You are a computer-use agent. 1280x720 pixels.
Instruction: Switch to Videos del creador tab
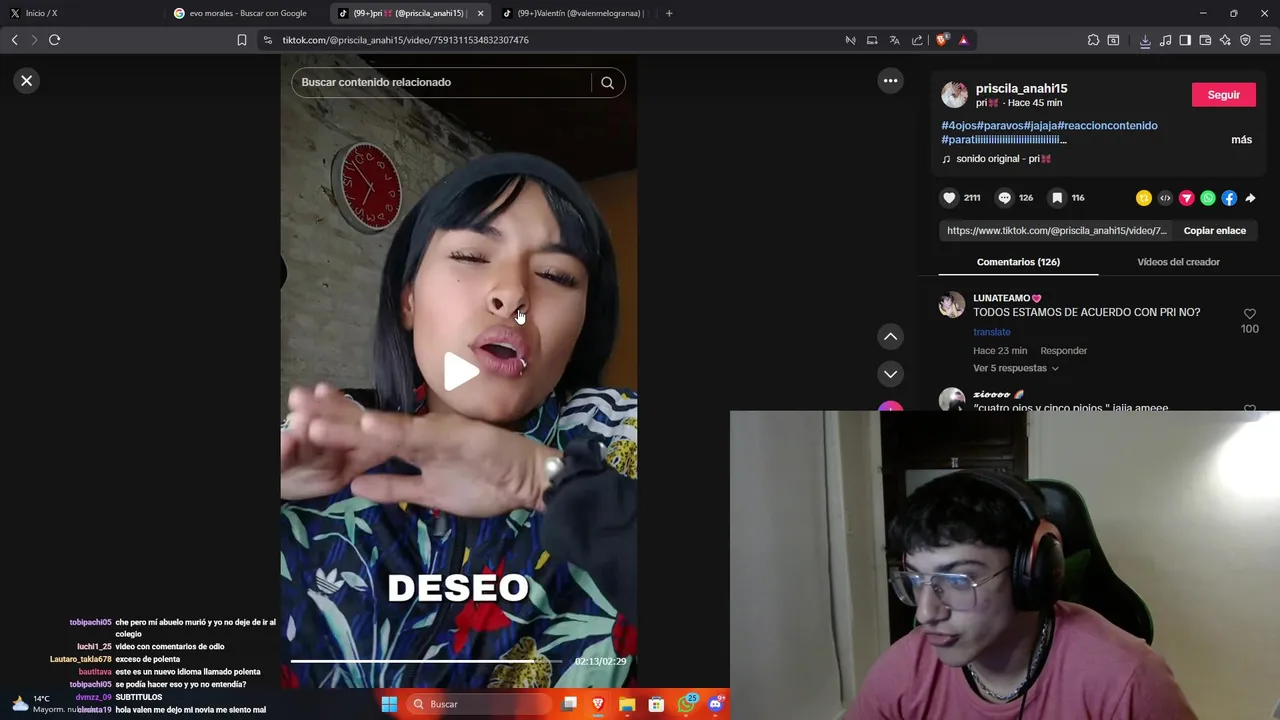click(x=1178, y=262)
